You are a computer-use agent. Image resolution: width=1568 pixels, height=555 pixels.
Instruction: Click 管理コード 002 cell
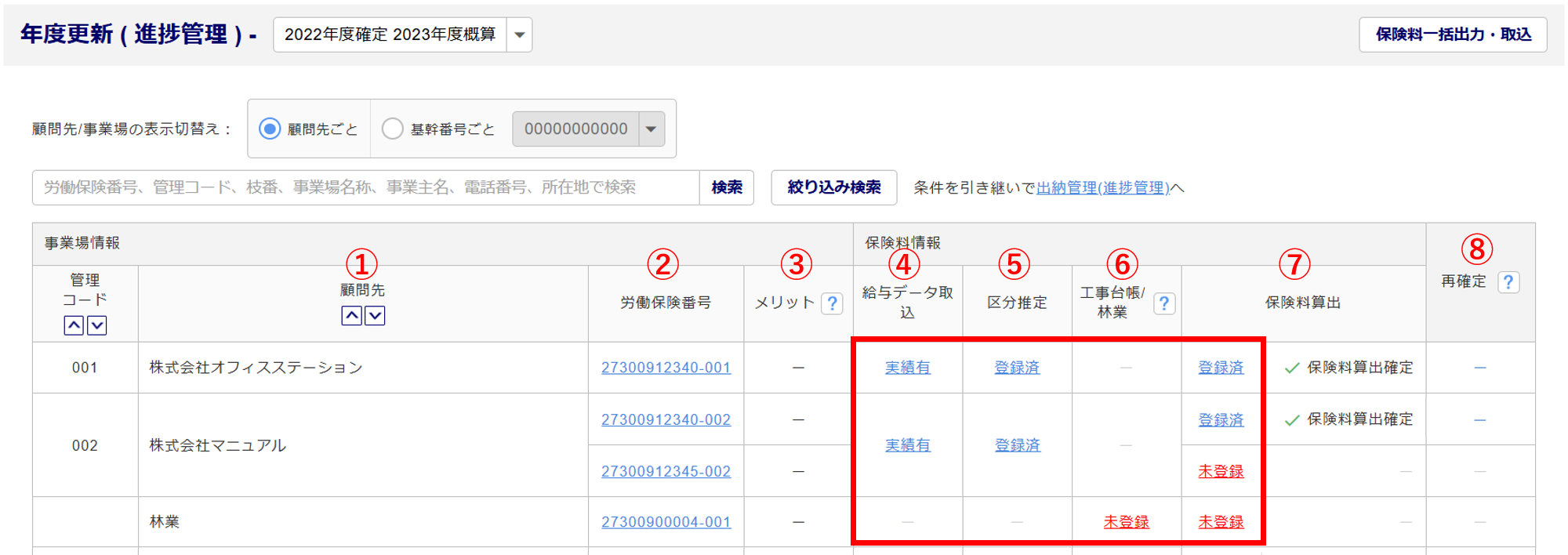tap(85, 445)
